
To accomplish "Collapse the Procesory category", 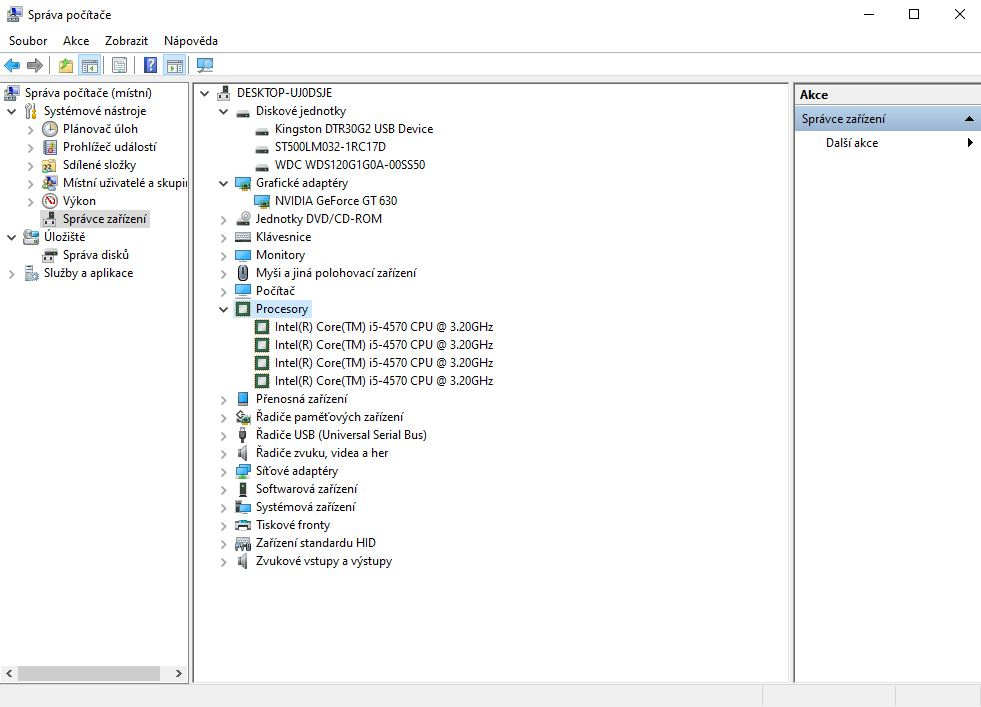I will (x=223, y=309).
